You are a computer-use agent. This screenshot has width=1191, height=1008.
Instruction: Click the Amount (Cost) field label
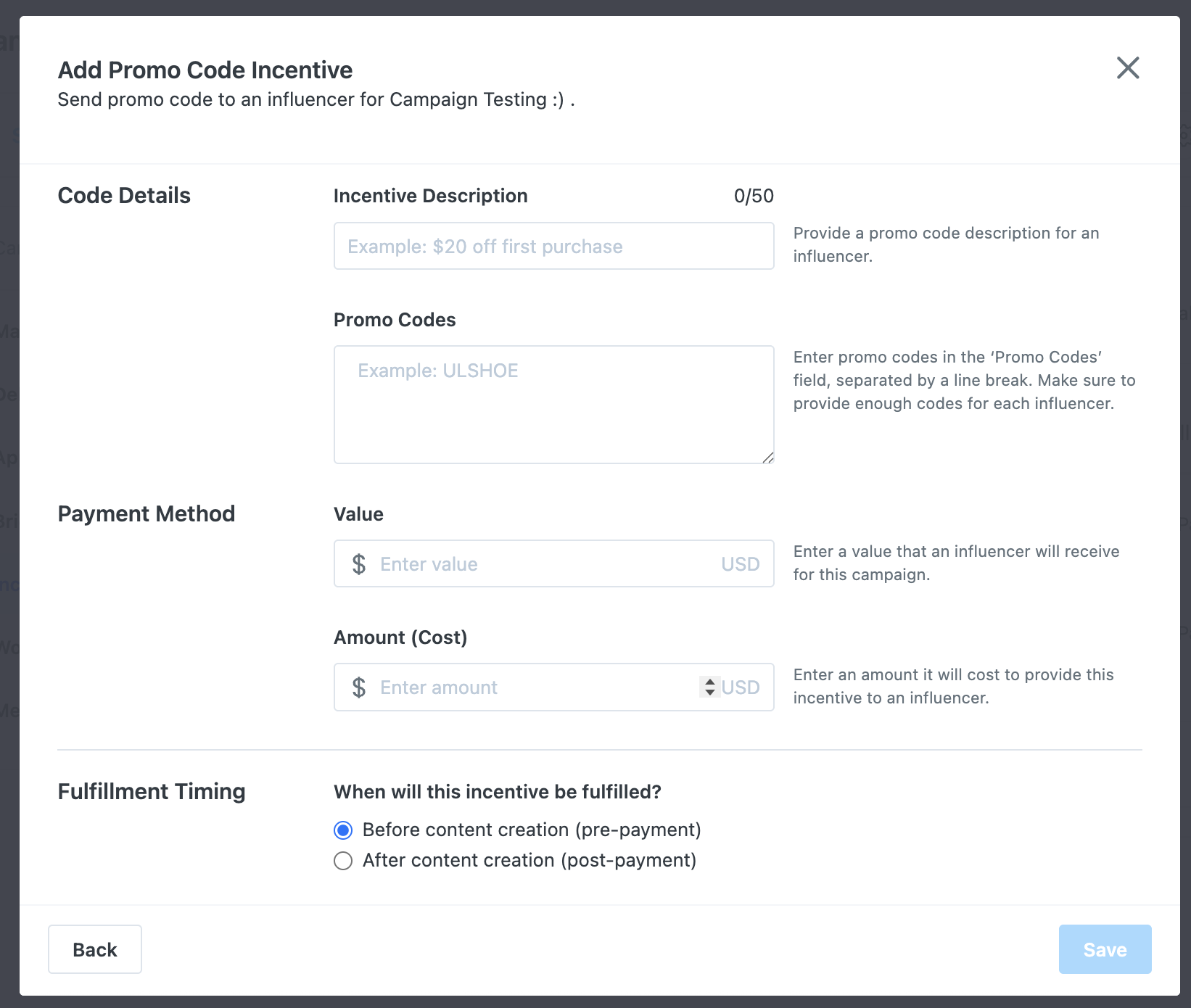pos(400,637)
